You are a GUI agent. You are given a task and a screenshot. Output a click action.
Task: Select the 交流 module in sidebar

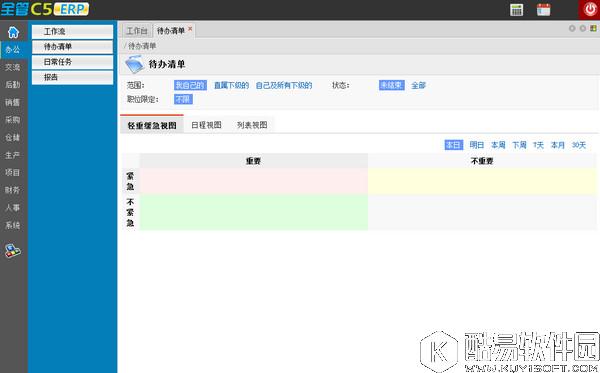click(13, 67)
